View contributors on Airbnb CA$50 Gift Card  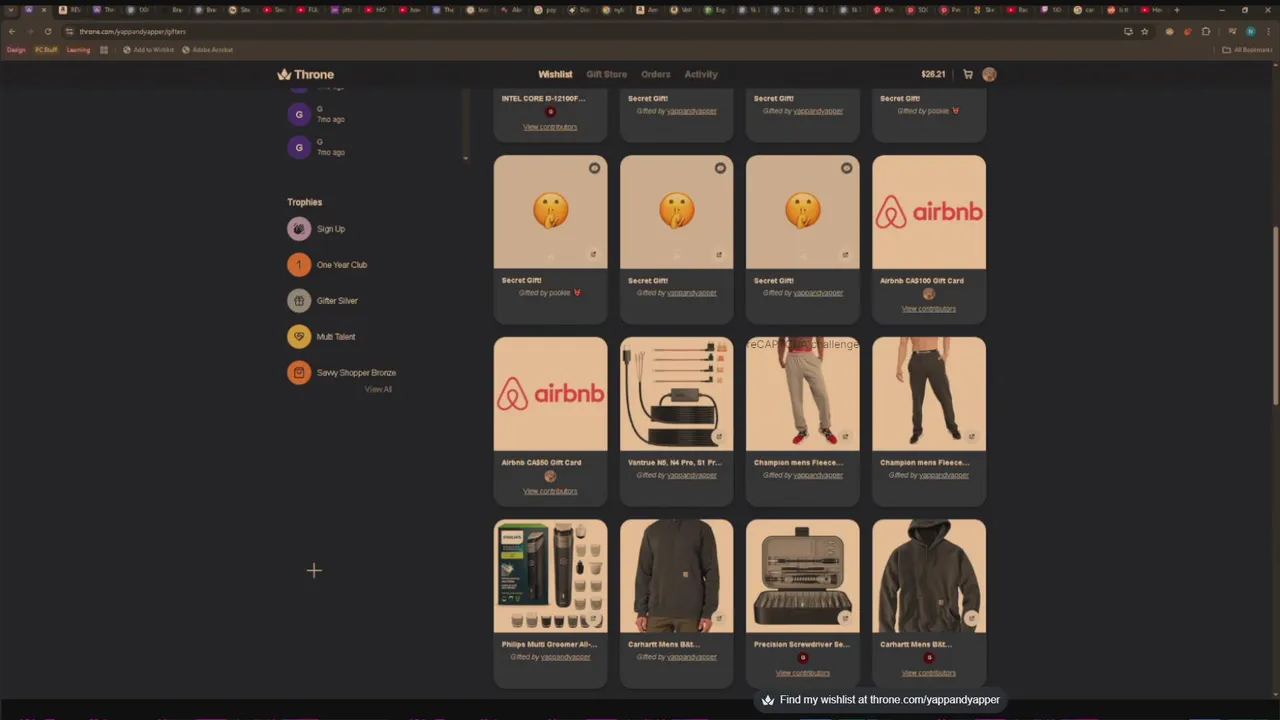coord(550,491)
